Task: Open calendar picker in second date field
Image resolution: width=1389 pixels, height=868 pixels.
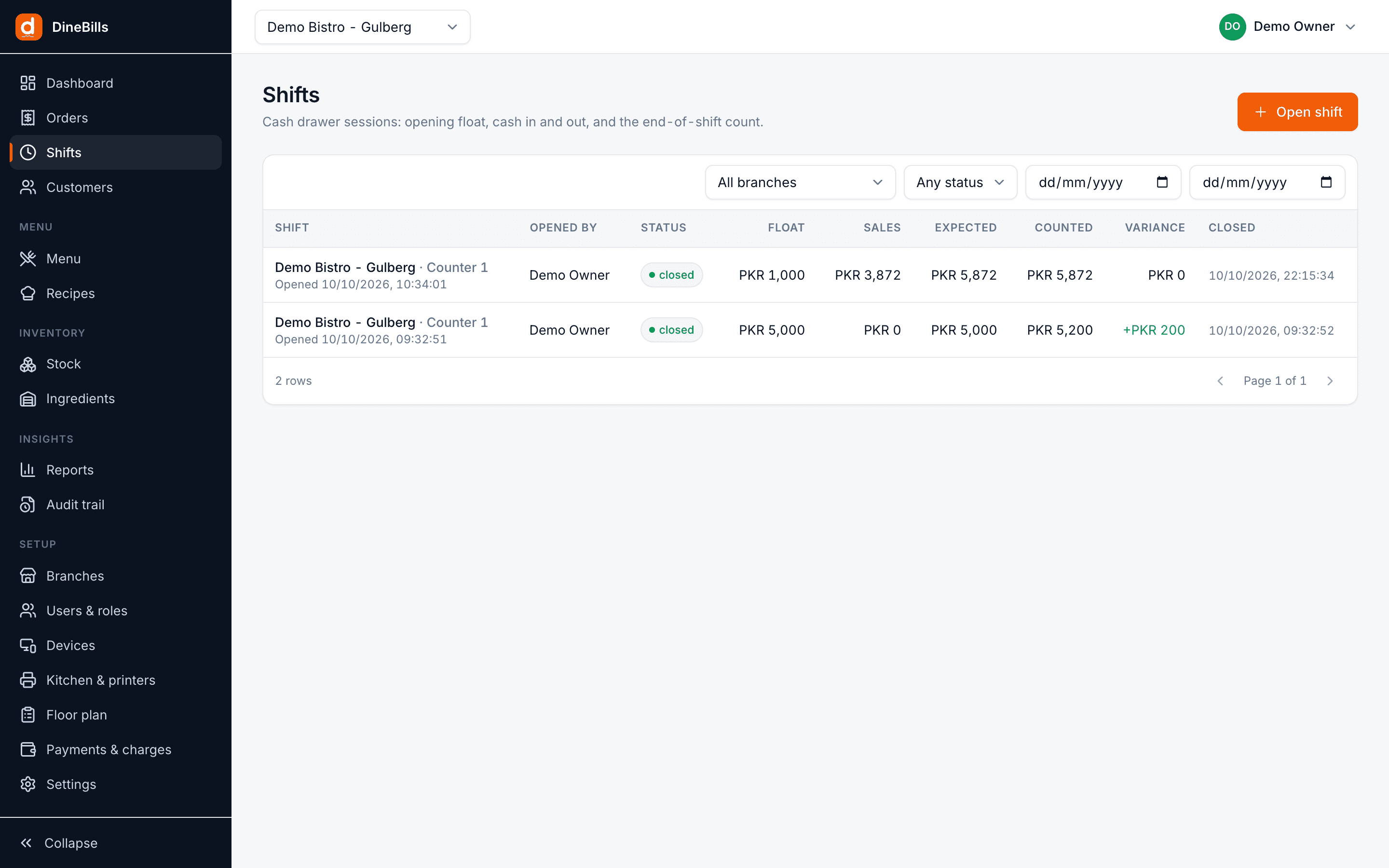Action: tap(1326, 182)
